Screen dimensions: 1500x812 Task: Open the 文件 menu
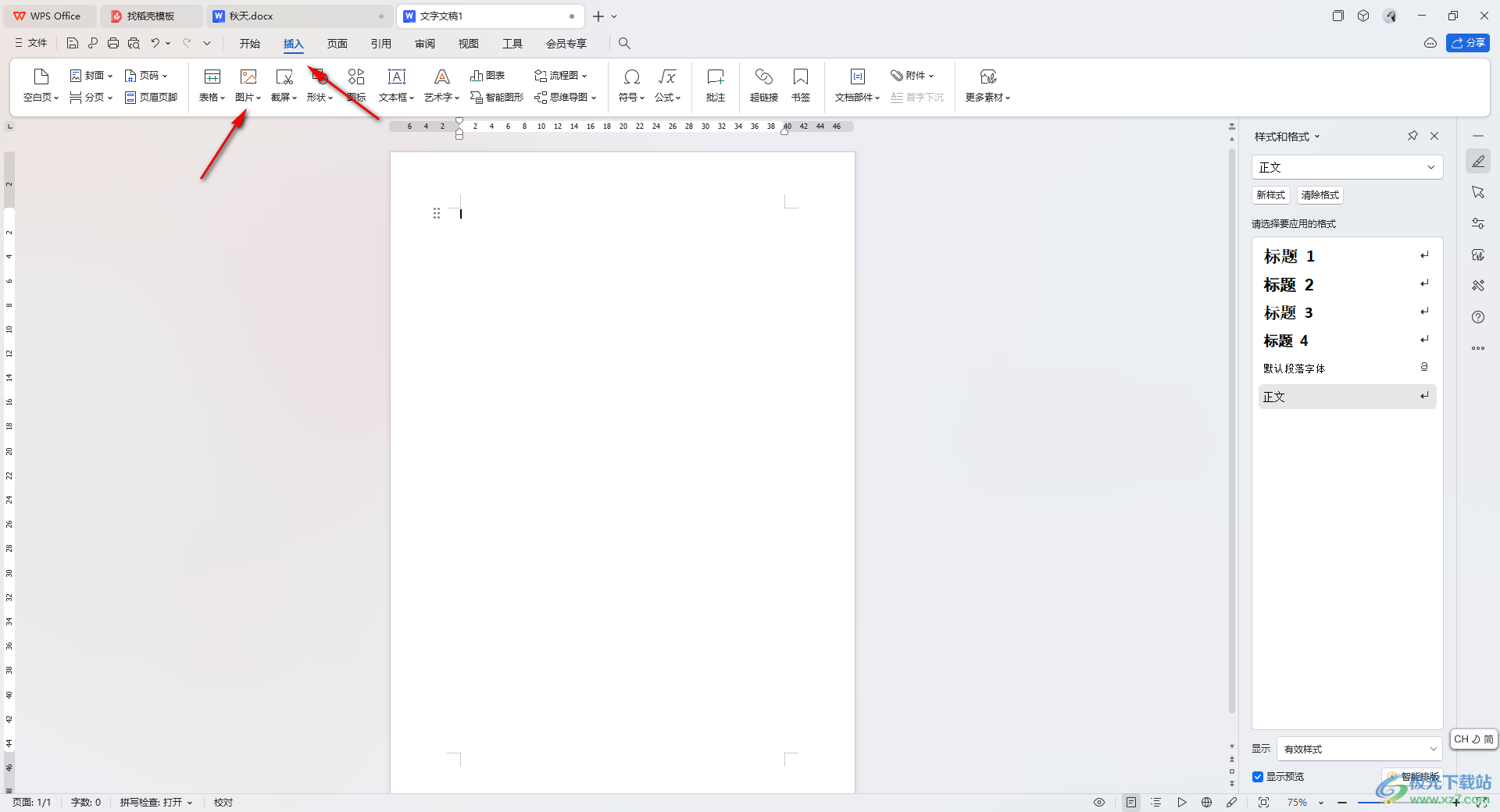(31, 43)
